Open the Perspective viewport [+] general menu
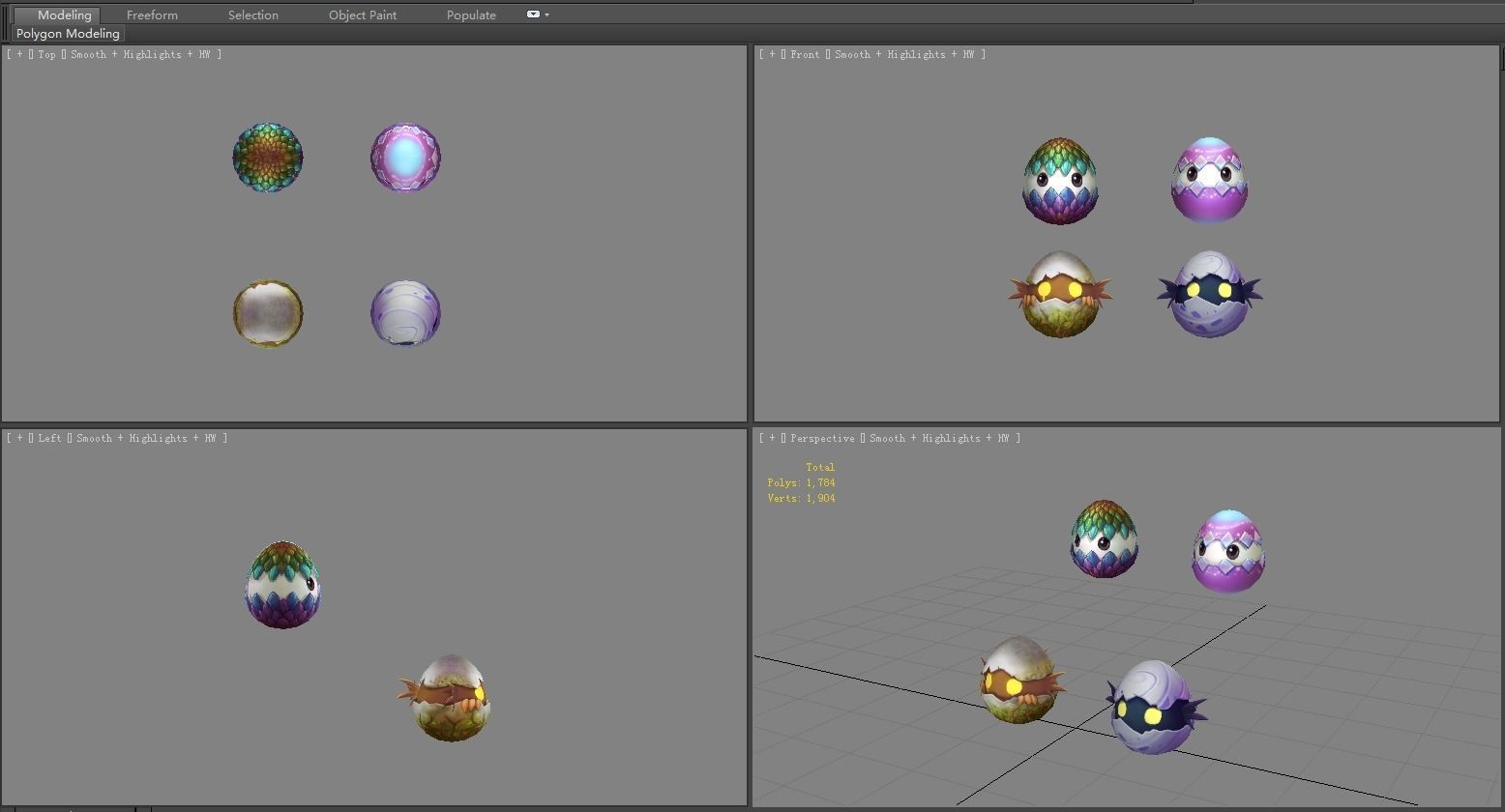 pos(772,439)
